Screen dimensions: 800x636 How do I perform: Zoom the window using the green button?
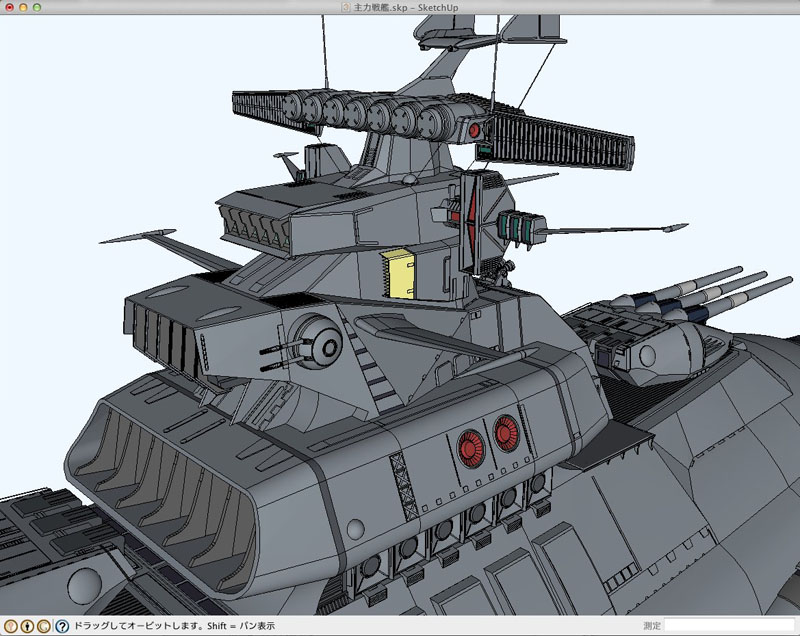click(x=38, y=7)
